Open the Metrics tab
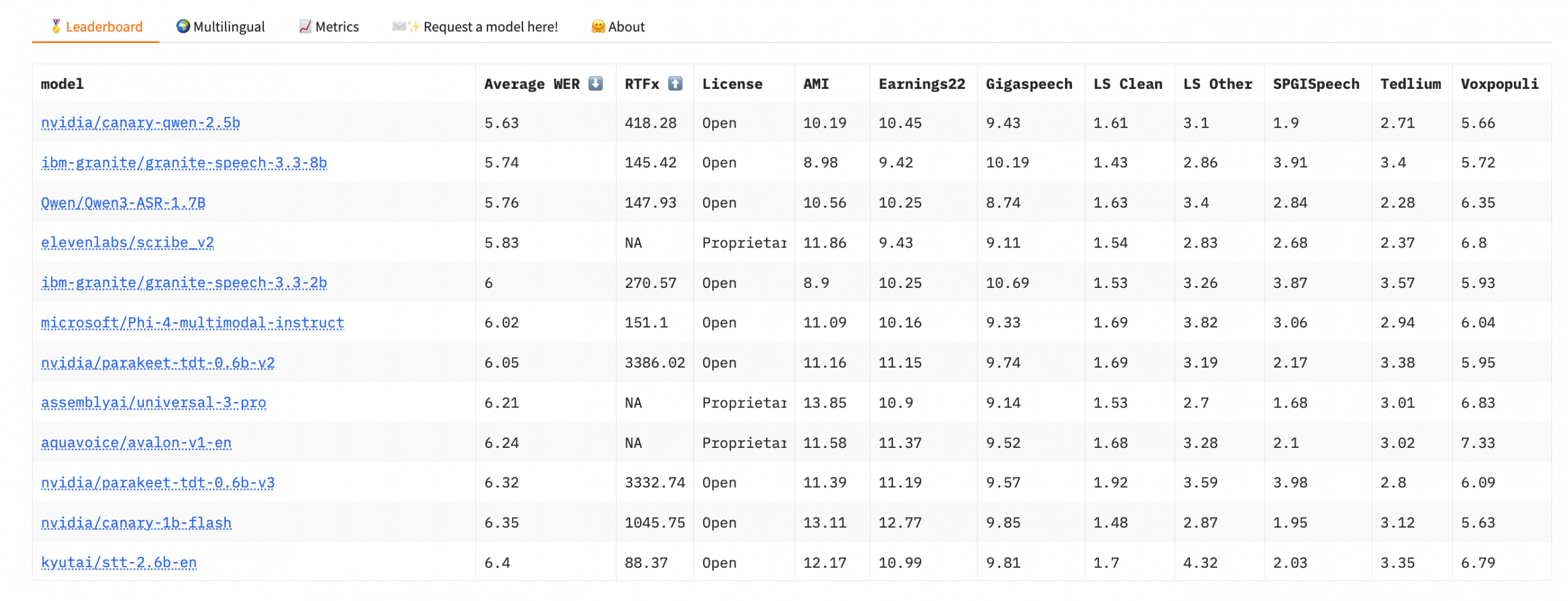Image resolution: width=1568 pixels, height=601 pixels. [329, 26]
